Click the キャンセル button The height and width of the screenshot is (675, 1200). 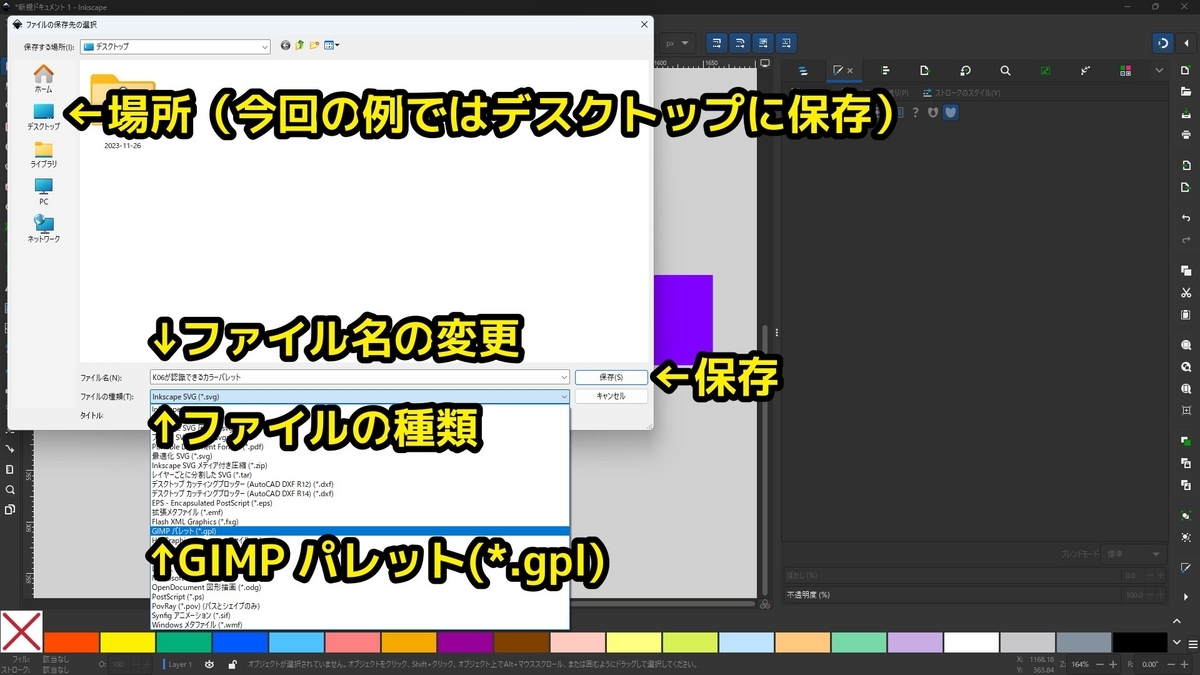pos(610,395)
